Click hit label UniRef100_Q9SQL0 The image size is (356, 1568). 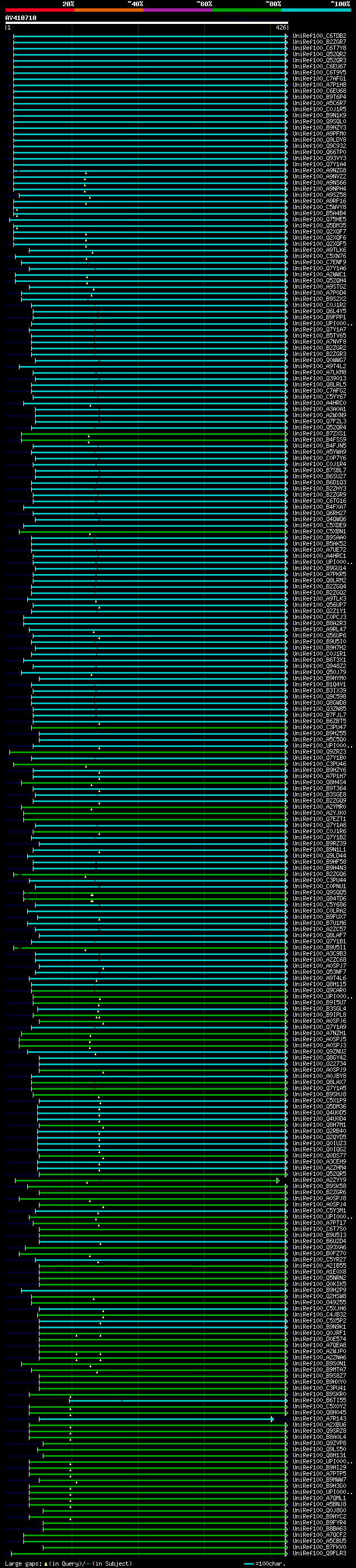coord(319,122)
